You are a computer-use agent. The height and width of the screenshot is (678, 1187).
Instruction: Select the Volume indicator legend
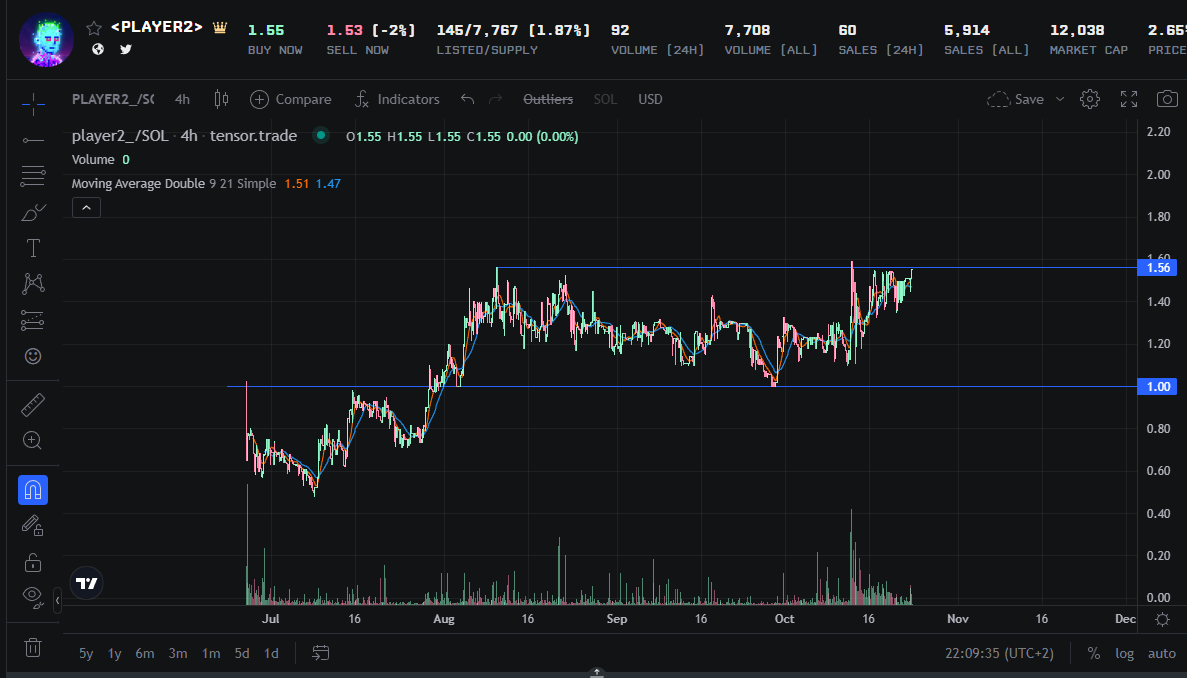click(x=93, y=160)
